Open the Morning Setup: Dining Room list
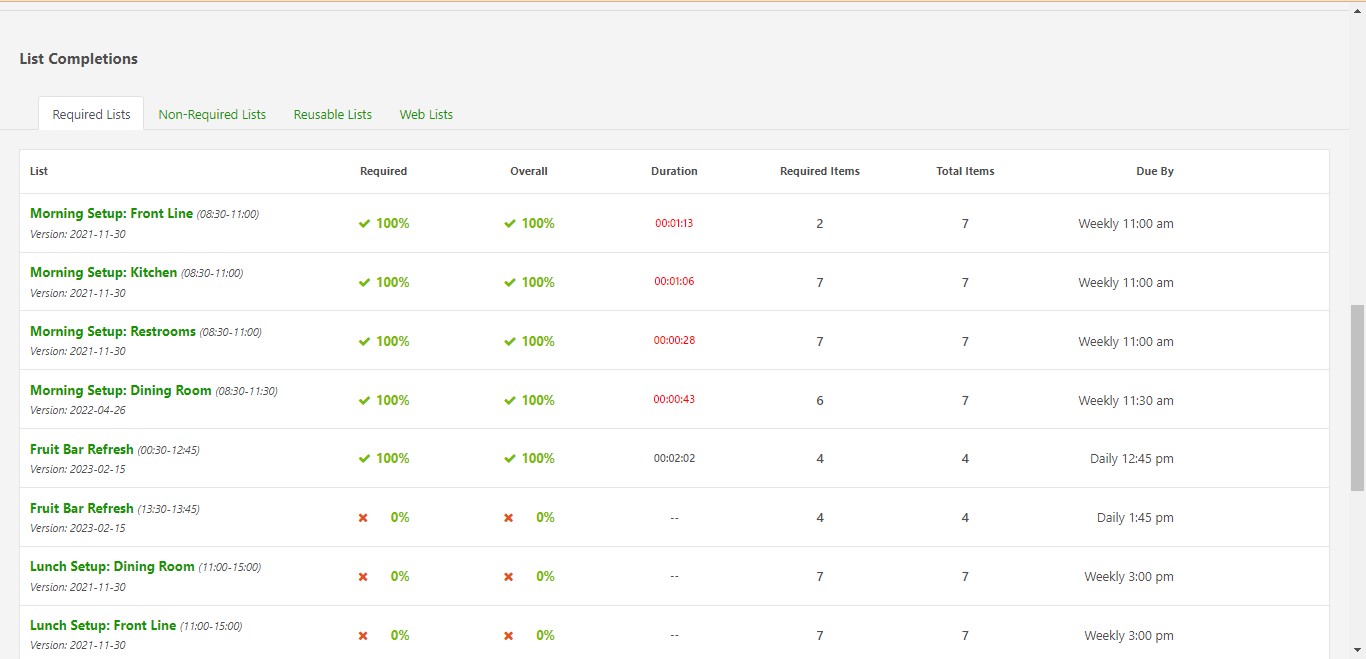Image resolution: width=1366 pixels, height=659 pixels. [x=120, y=390]
